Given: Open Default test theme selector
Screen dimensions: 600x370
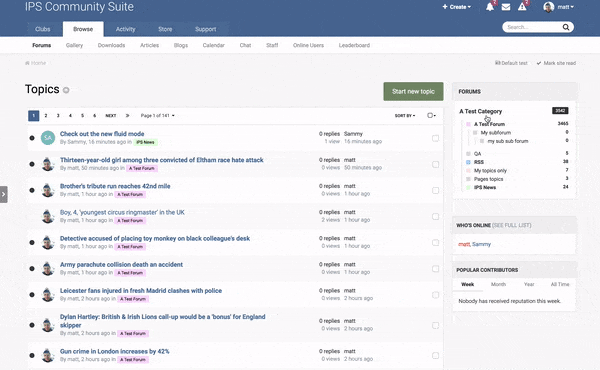Looking at the screenshot, I should (511, 63).
